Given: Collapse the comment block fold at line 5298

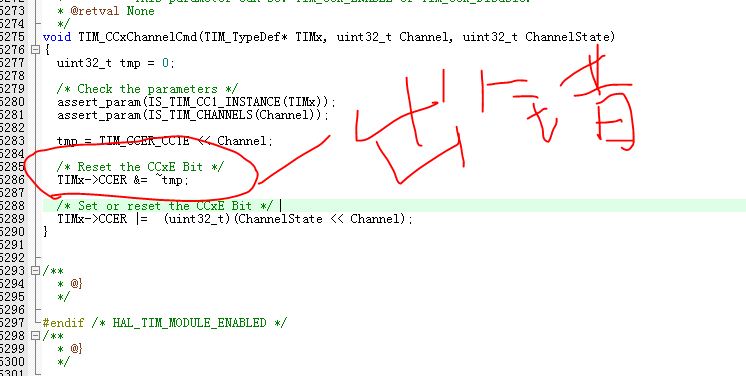Looking at the screenshot, I should [35, 336].
